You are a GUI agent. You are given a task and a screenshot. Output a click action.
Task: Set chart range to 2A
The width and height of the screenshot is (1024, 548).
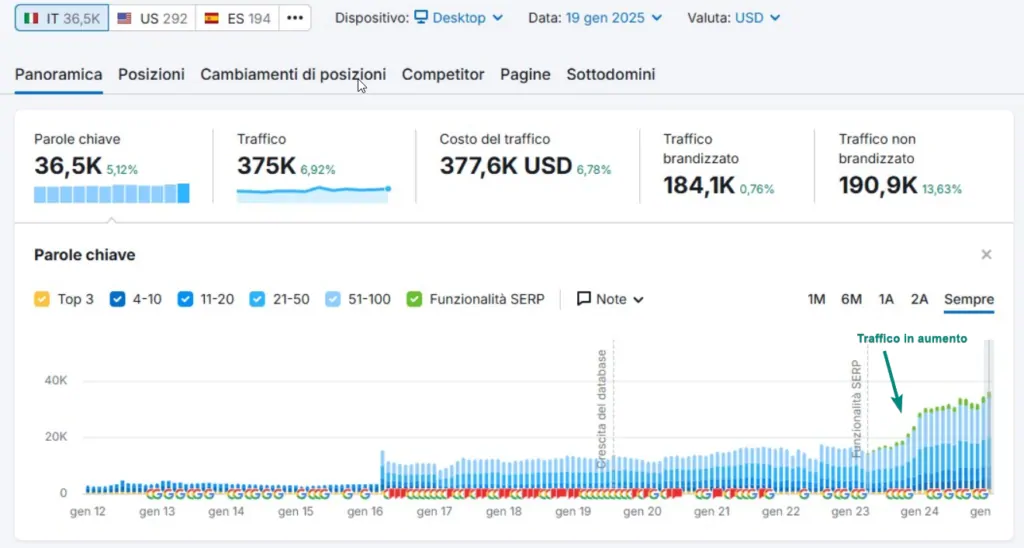(x=920, y=299)
